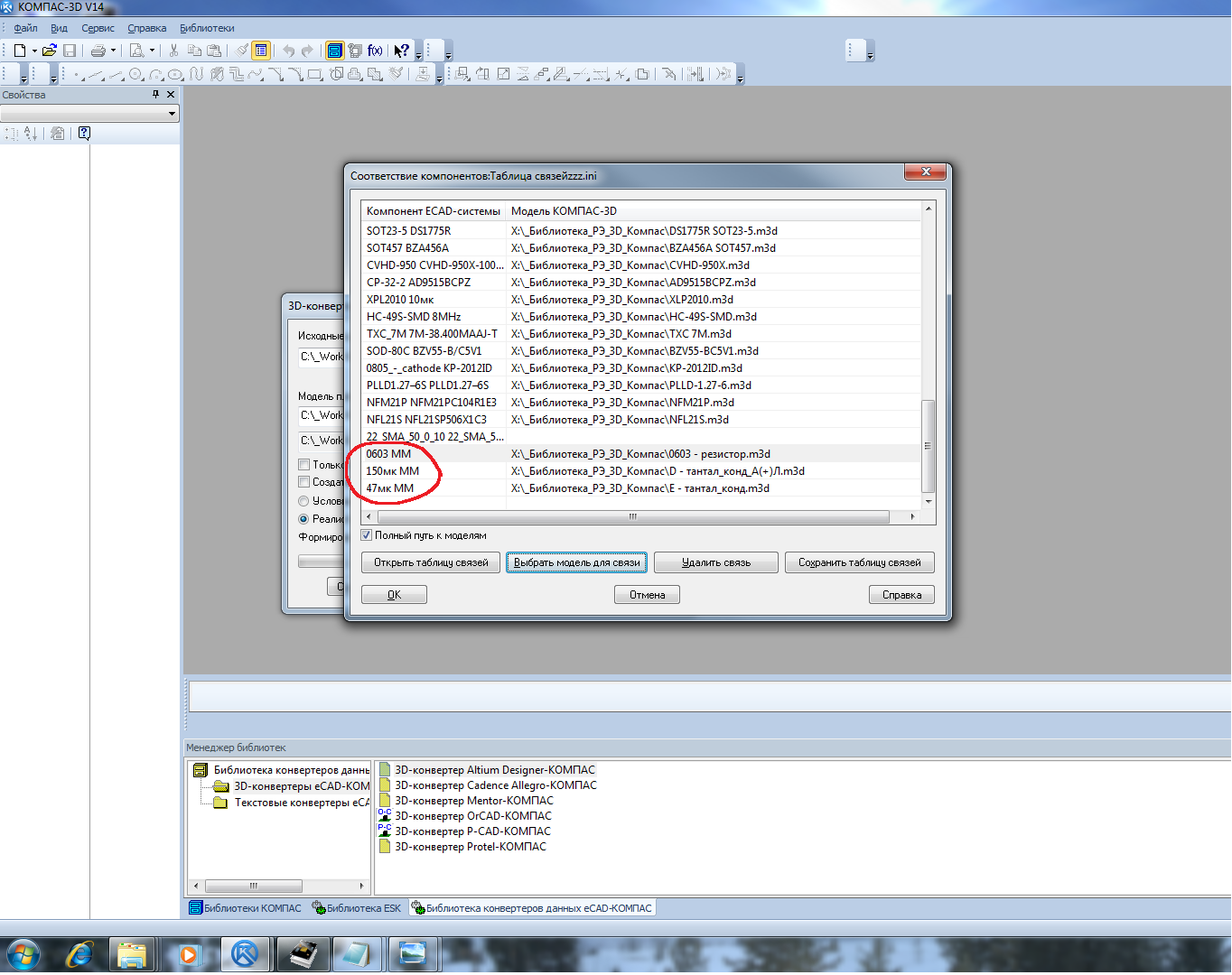Screen dimensions: 1232x975
Task: Create a new document with New icon
Action: click(x=20, y=51)
